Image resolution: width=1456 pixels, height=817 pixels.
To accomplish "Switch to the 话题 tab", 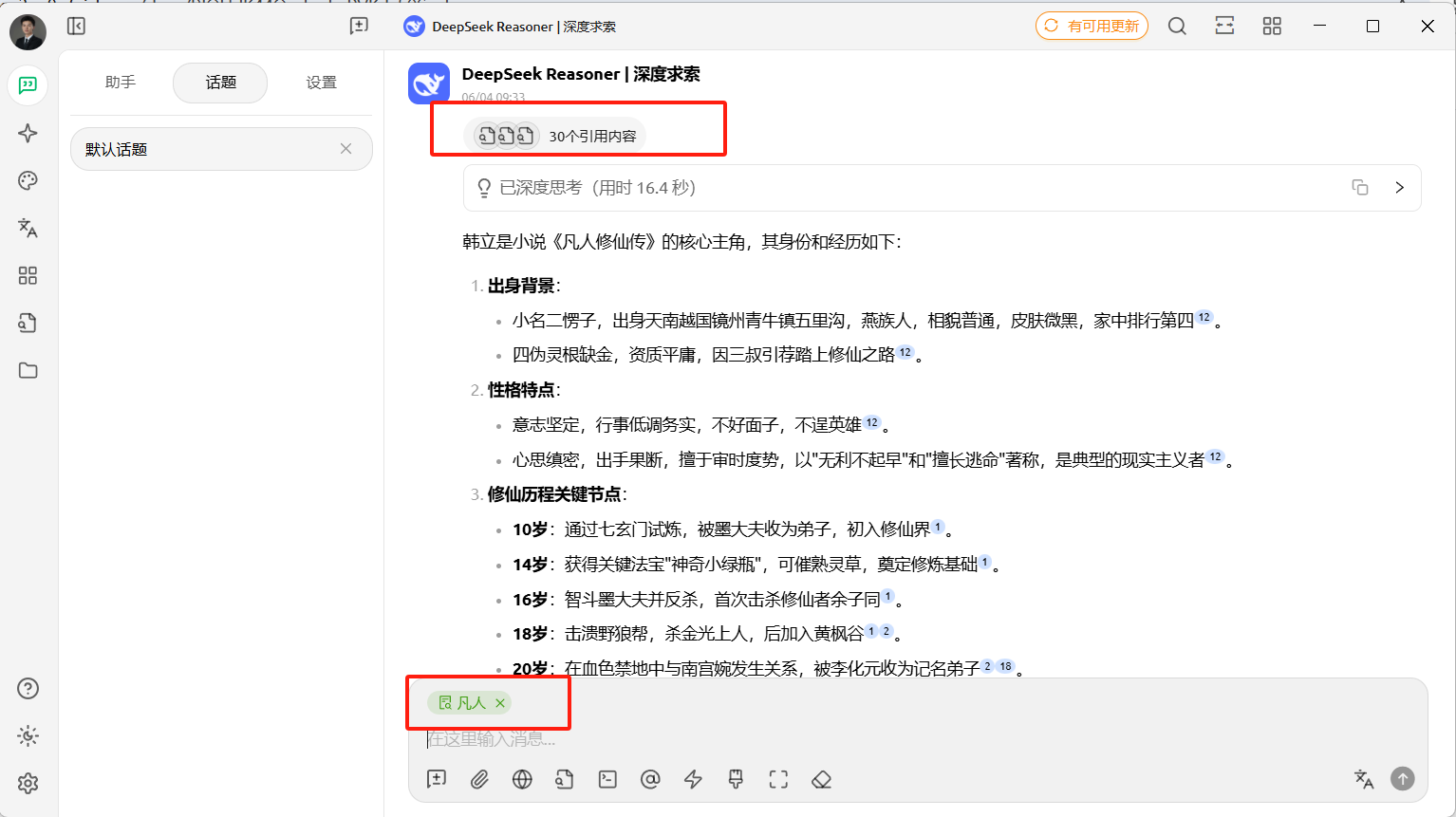I will [220, 83].
